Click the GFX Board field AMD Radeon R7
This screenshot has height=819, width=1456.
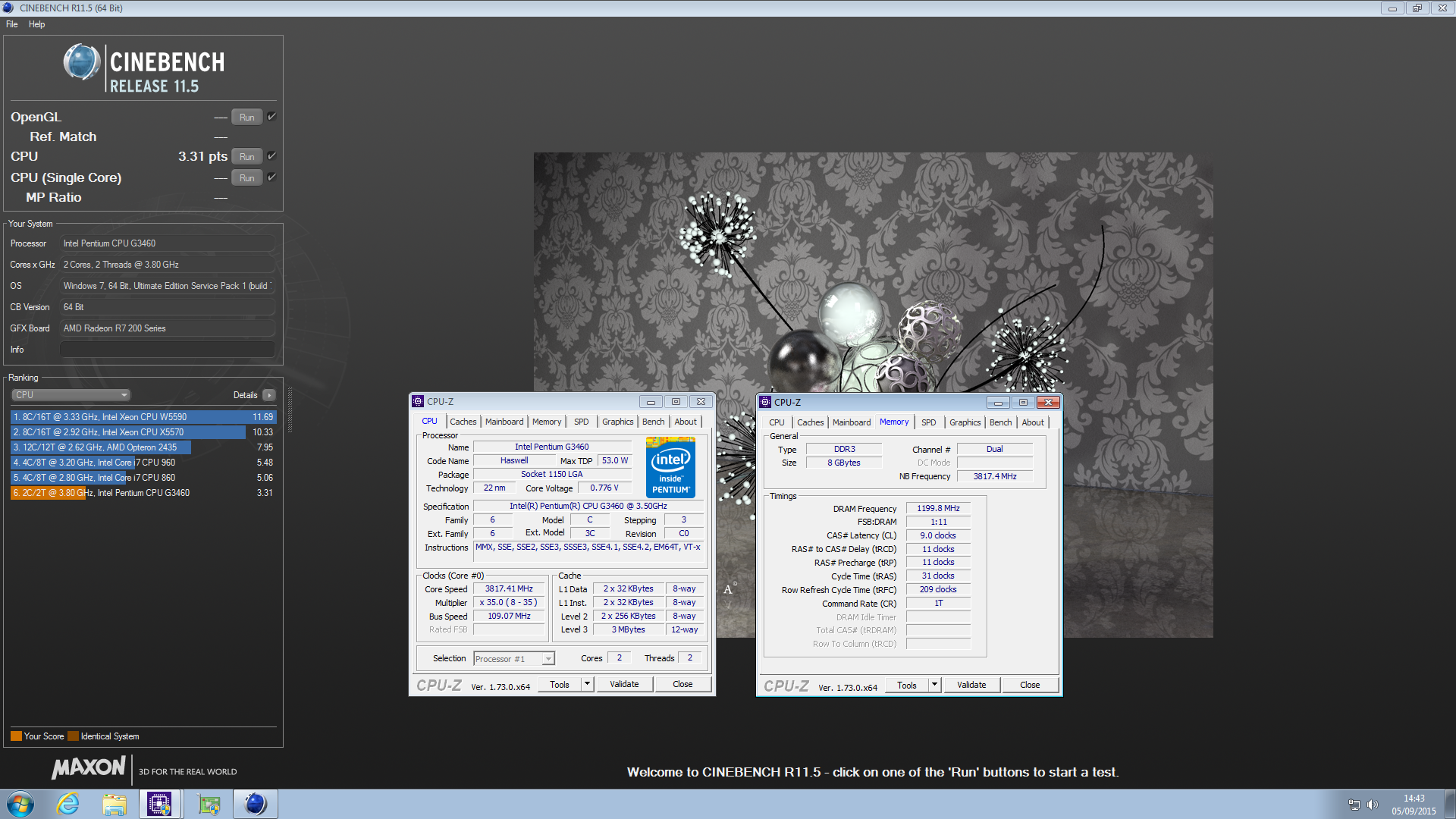pyautogui.click(x=168, y=328)
